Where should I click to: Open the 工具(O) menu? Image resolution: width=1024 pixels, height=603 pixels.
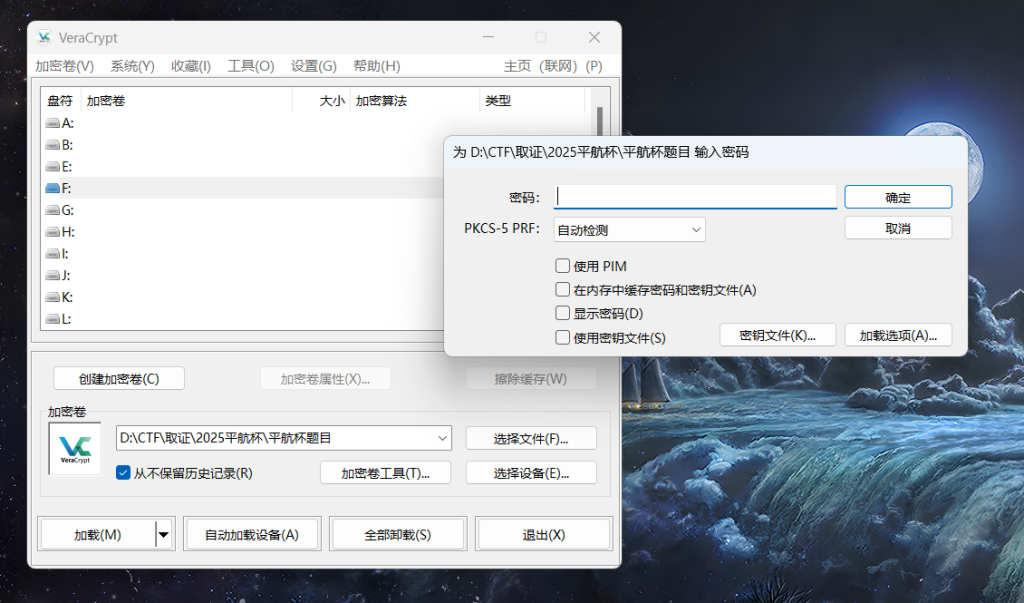(x=251, y=66)
